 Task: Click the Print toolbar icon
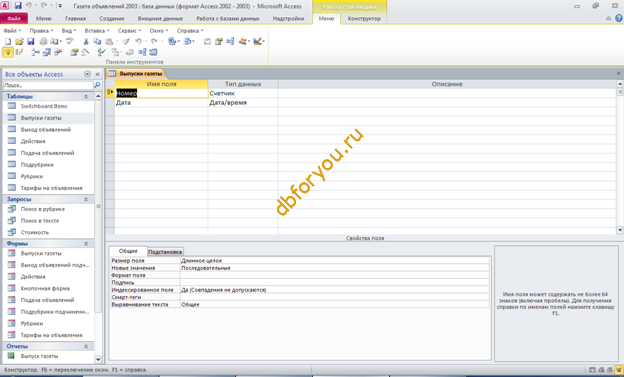(x=43, y=41)
